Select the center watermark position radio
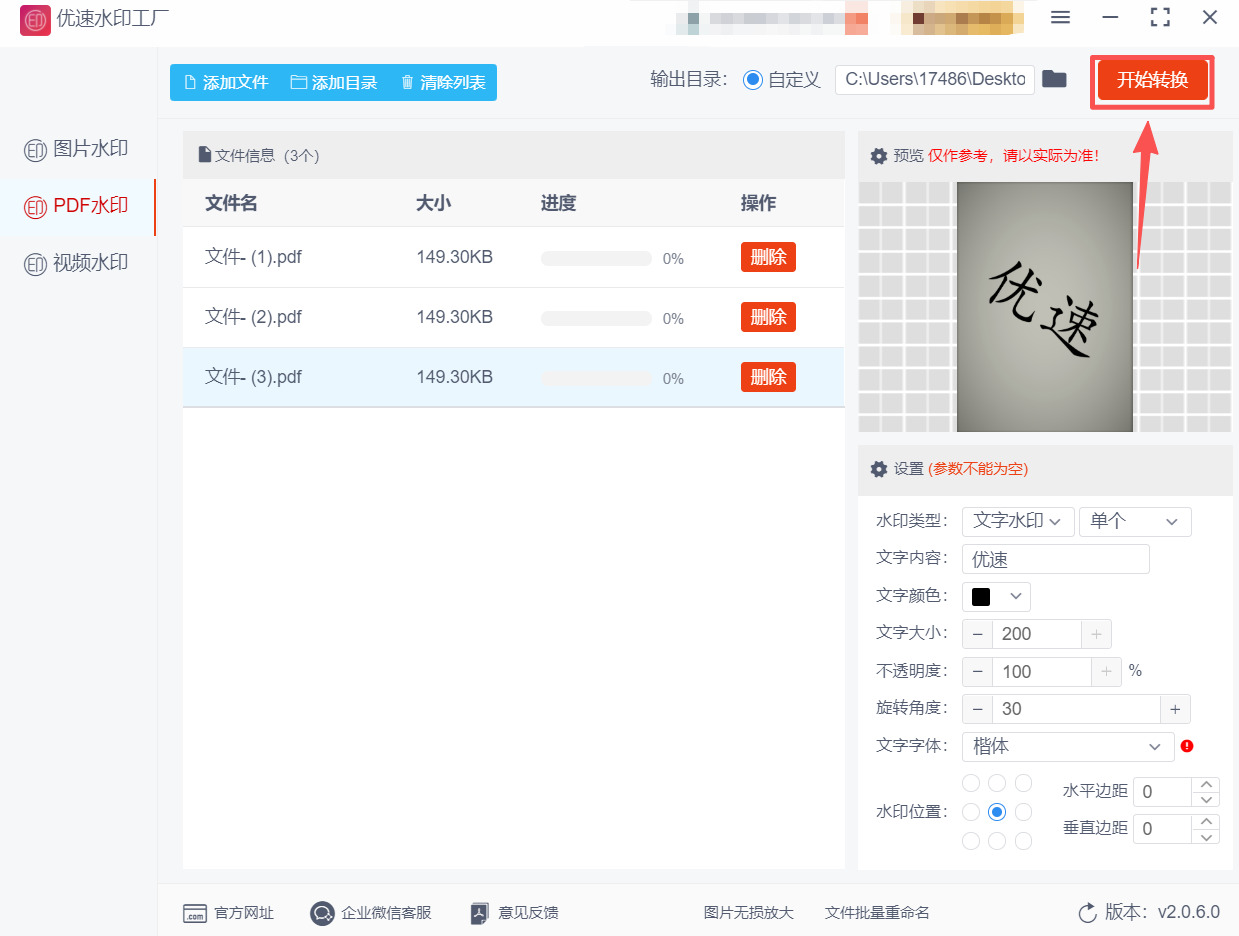This screenshot has height=936, width=1239. 997,812
